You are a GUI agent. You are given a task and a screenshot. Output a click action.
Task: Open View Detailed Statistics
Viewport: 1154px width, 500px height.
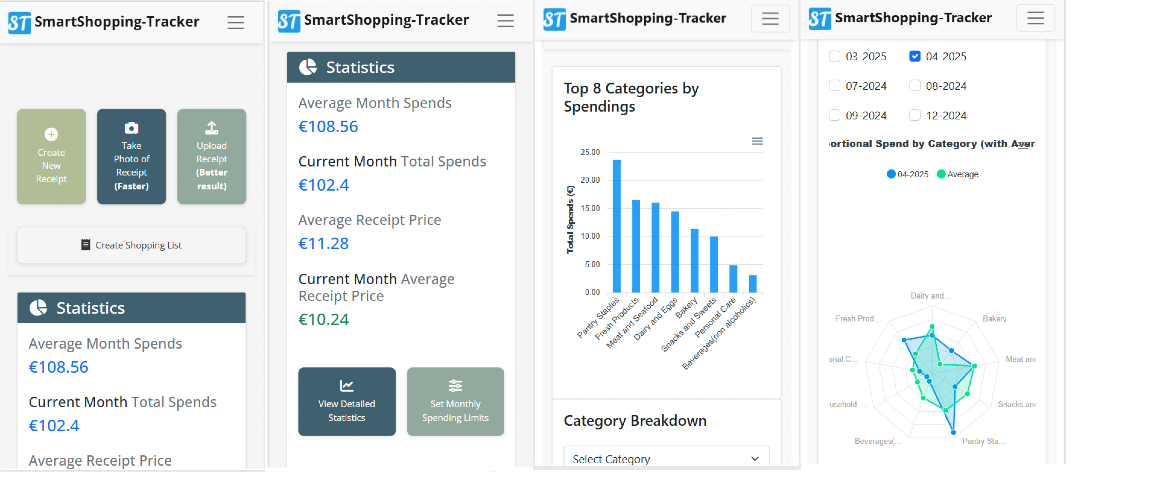click(x=347, y=401)
